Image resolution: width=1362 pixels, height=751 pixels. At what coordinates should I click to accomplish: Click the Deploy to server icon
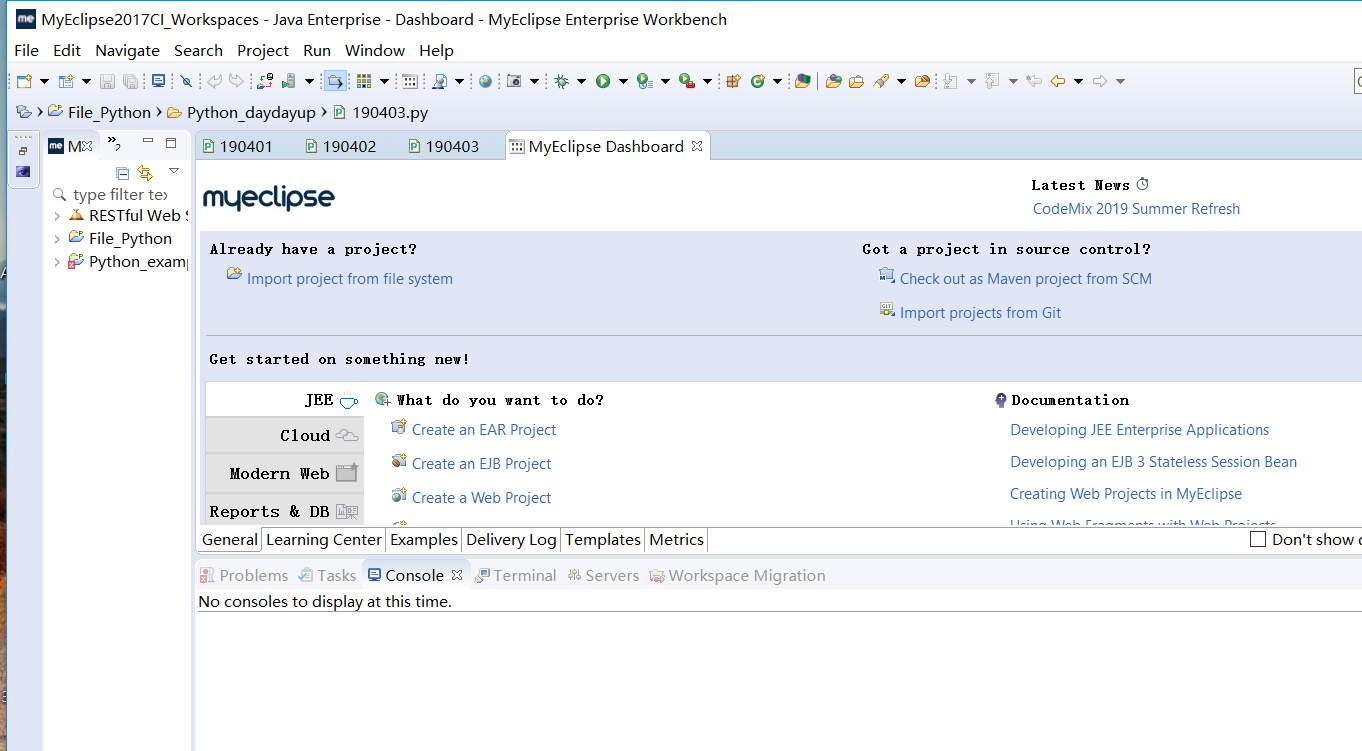265,81
